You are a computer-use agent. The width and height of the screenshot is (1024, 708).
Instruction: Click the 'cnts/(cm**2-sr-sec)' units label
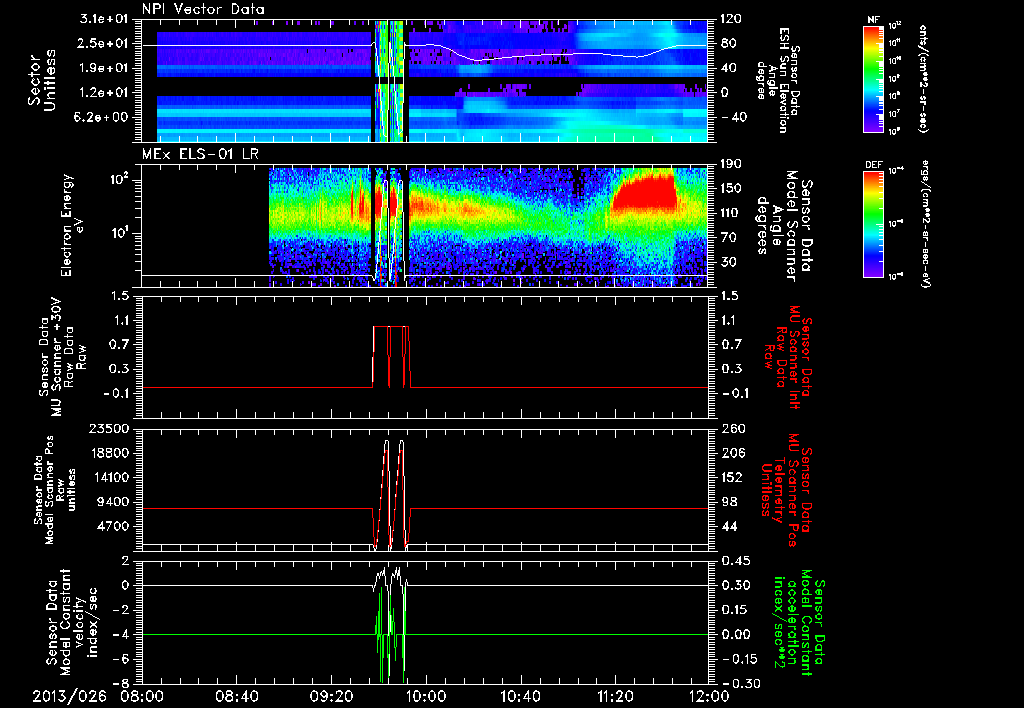[922, 78]
